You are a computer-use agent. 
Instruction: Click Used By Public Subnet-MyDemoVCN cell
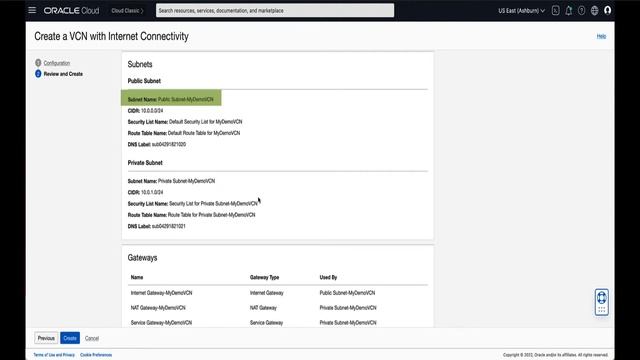347,293
